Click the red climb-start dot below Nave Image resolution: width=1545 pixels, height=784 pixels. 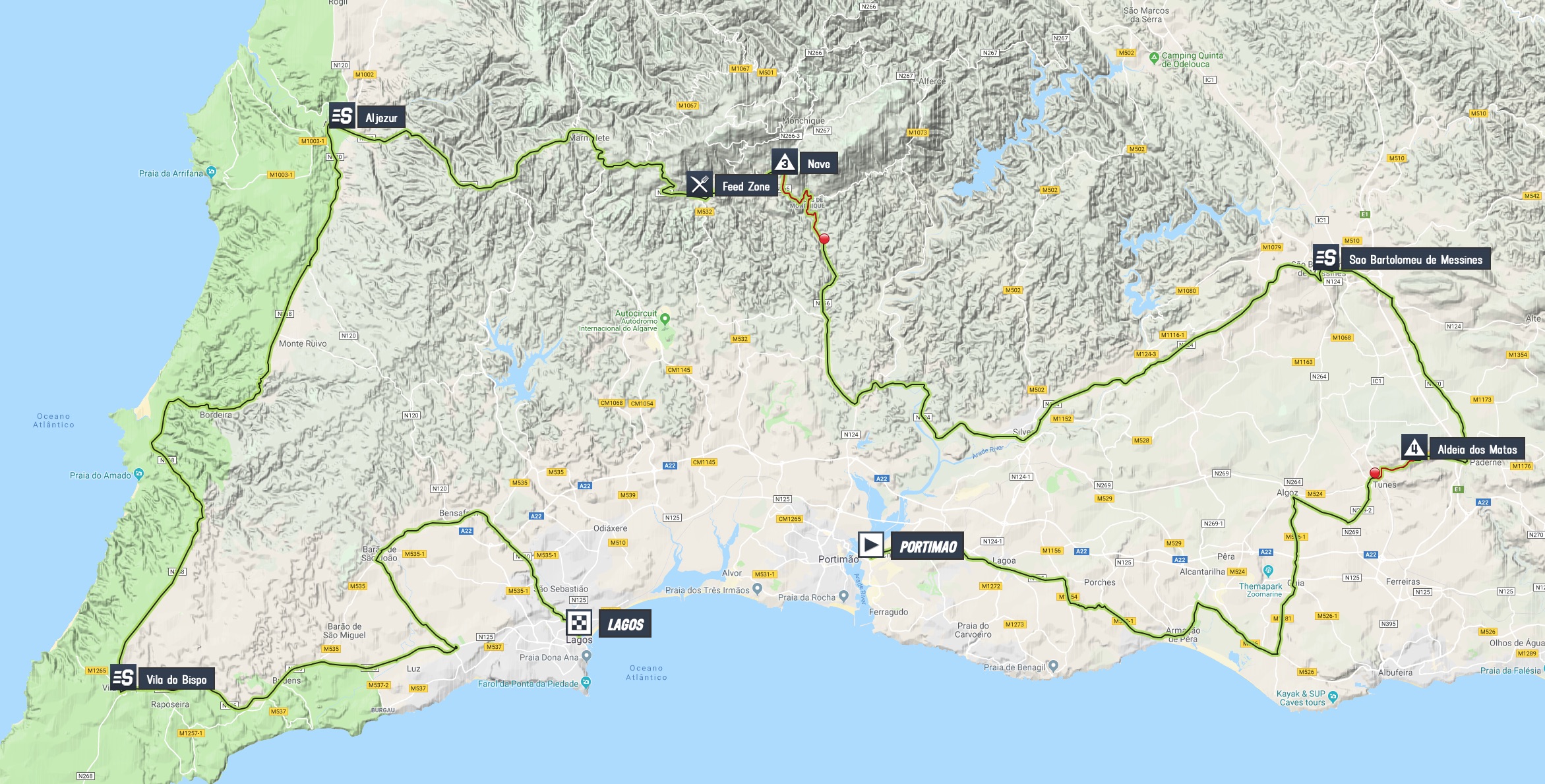(x=824, y=239)
